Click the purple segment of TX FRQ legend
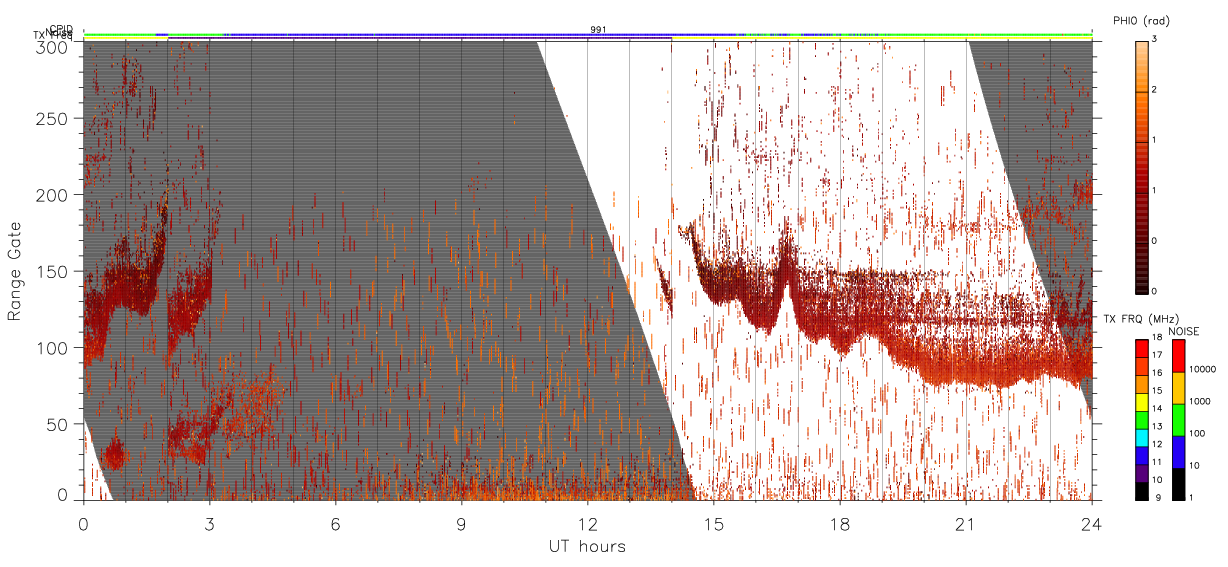Viewport: 1228px width, 567px height. coord(1140,474)
